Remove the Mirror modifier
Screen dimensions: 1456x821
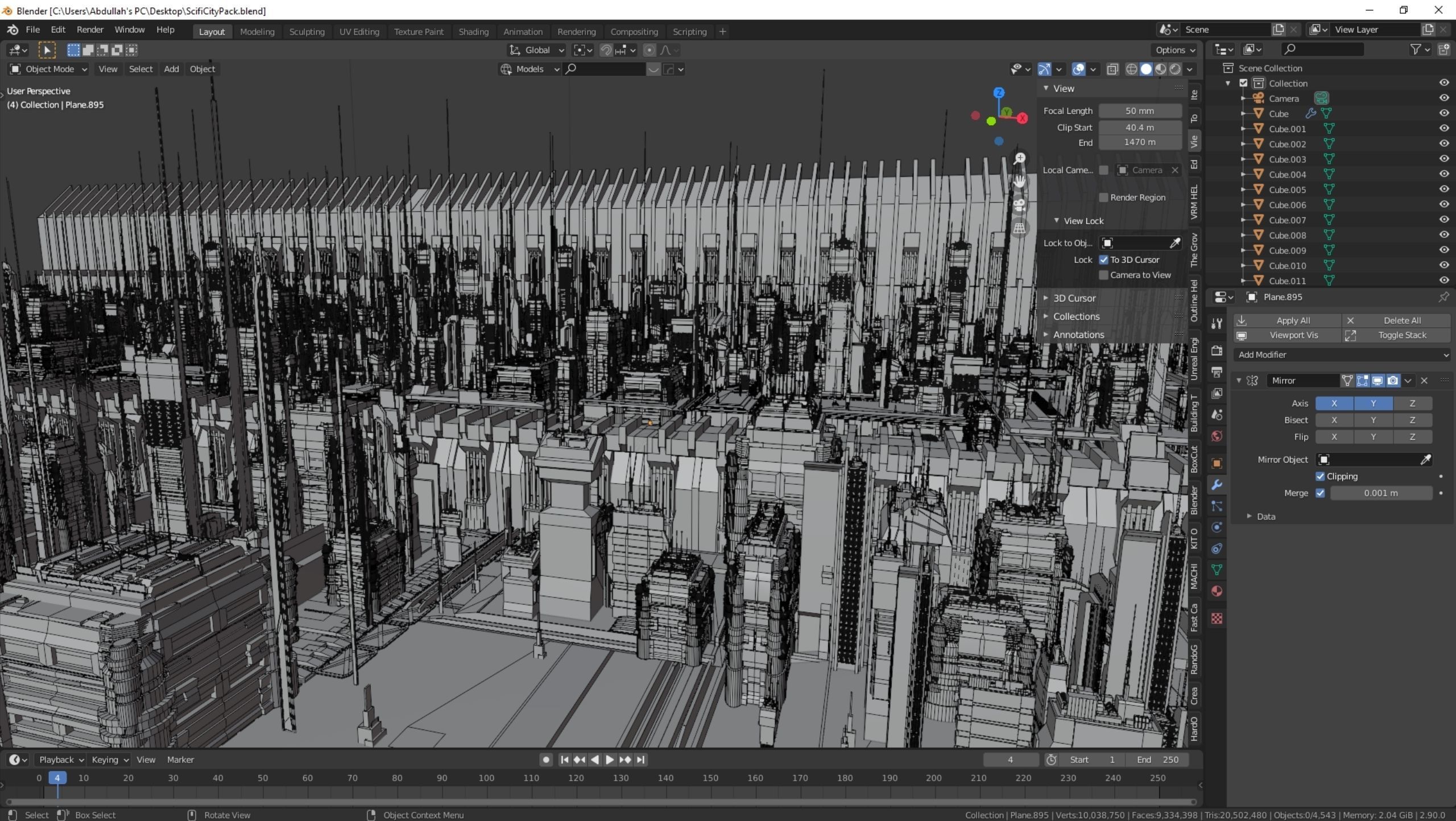click(1424, 381)
